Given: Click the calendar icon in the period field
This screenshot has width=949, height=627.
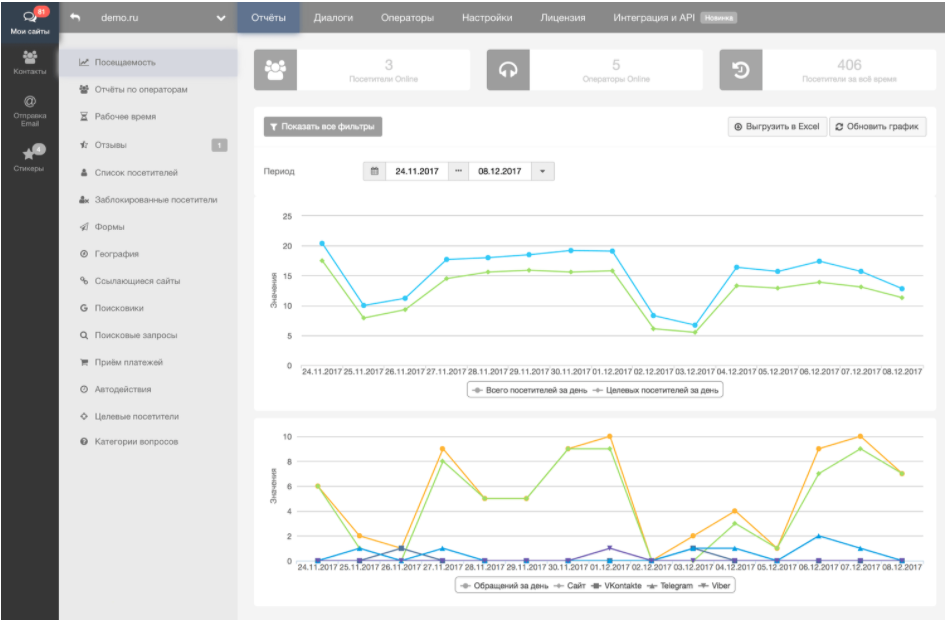Looking at the screenshot, I should [x=374, y=171].
